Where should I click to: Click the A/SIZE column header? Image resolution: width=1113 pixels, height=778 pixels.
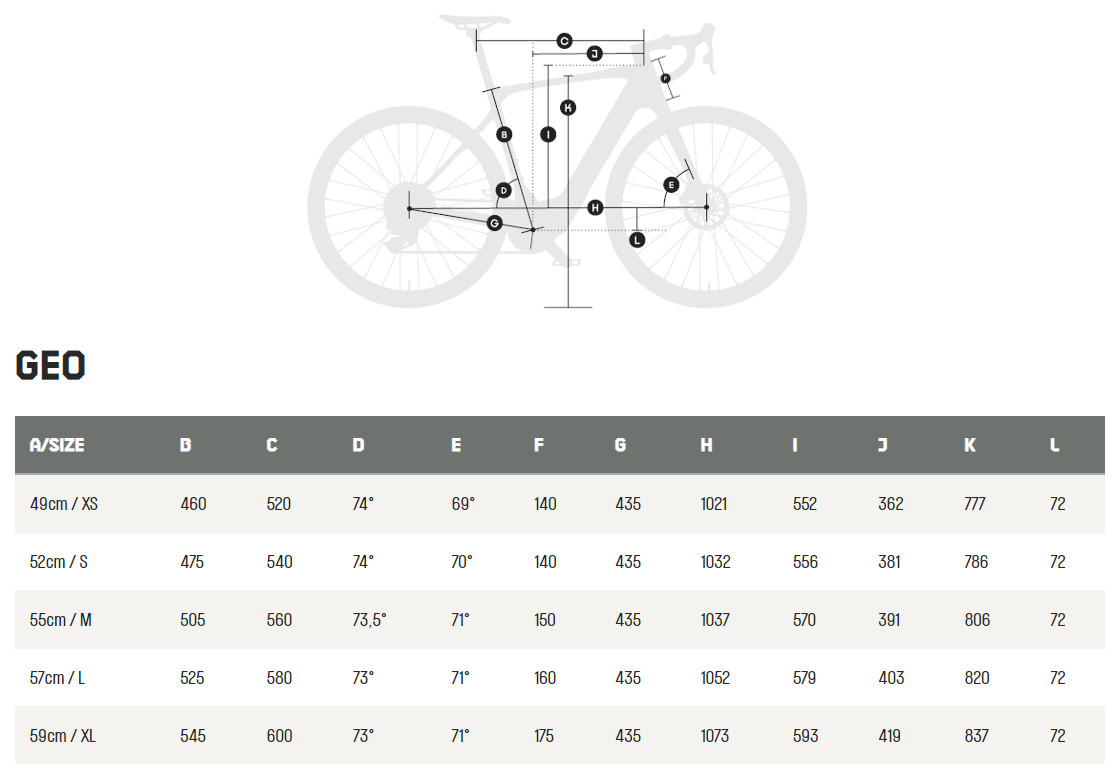pyautogui.click(x=57, y=445)
